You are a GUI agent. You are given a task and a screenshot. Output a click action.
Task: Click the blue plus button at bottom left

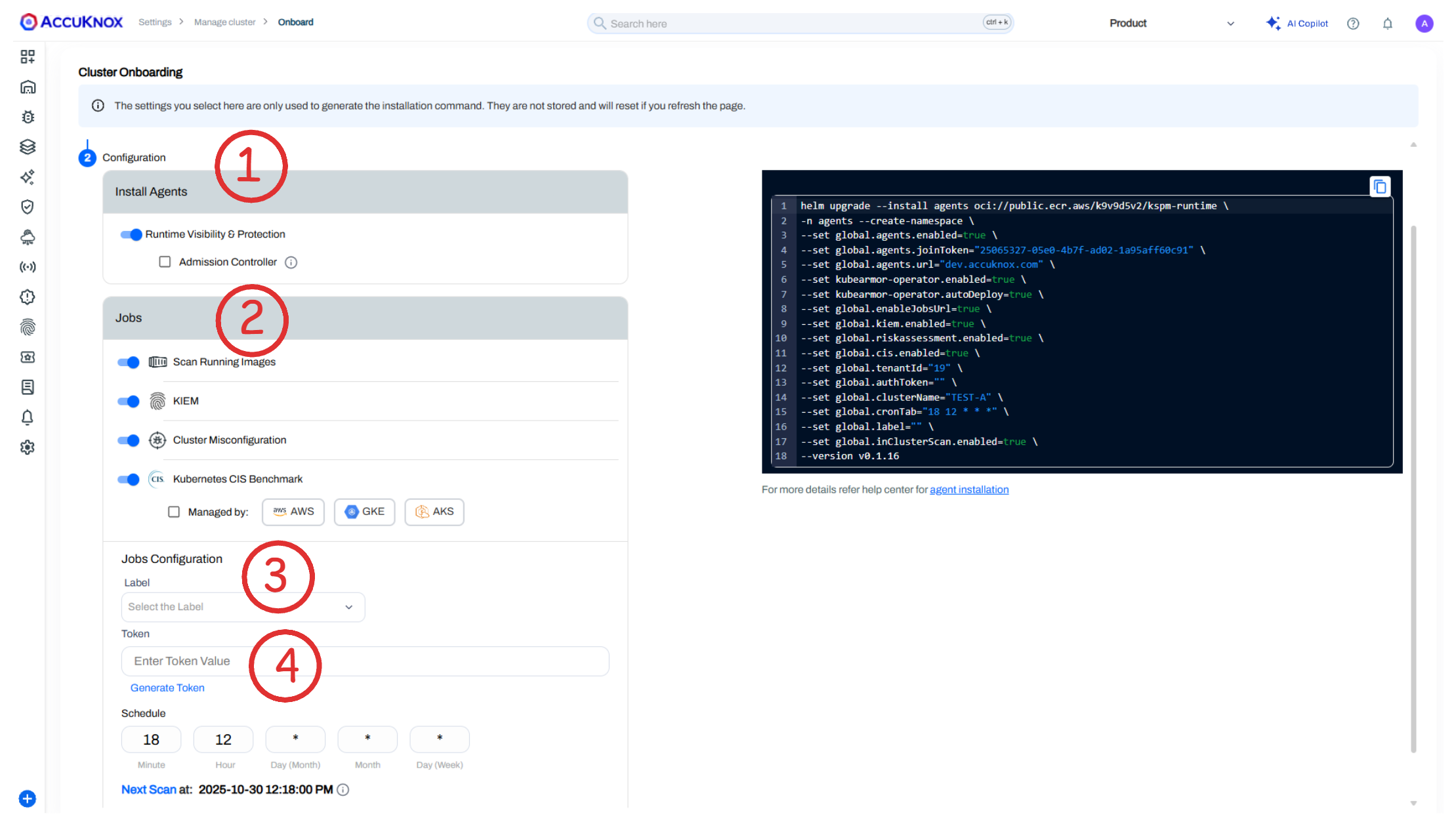[x=28, y=798]
